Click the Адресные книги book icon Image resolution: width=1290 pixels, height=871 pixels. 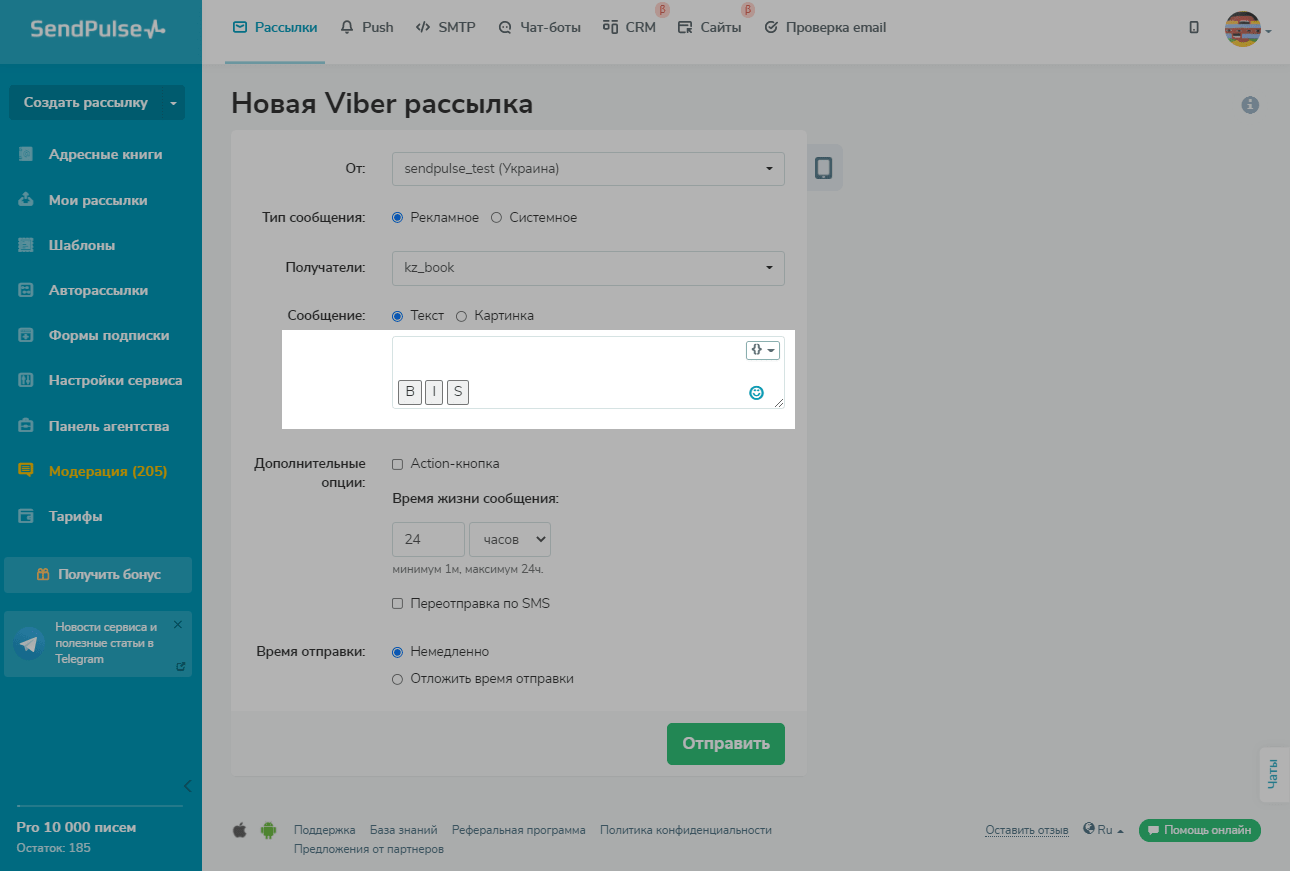[27, 155]
